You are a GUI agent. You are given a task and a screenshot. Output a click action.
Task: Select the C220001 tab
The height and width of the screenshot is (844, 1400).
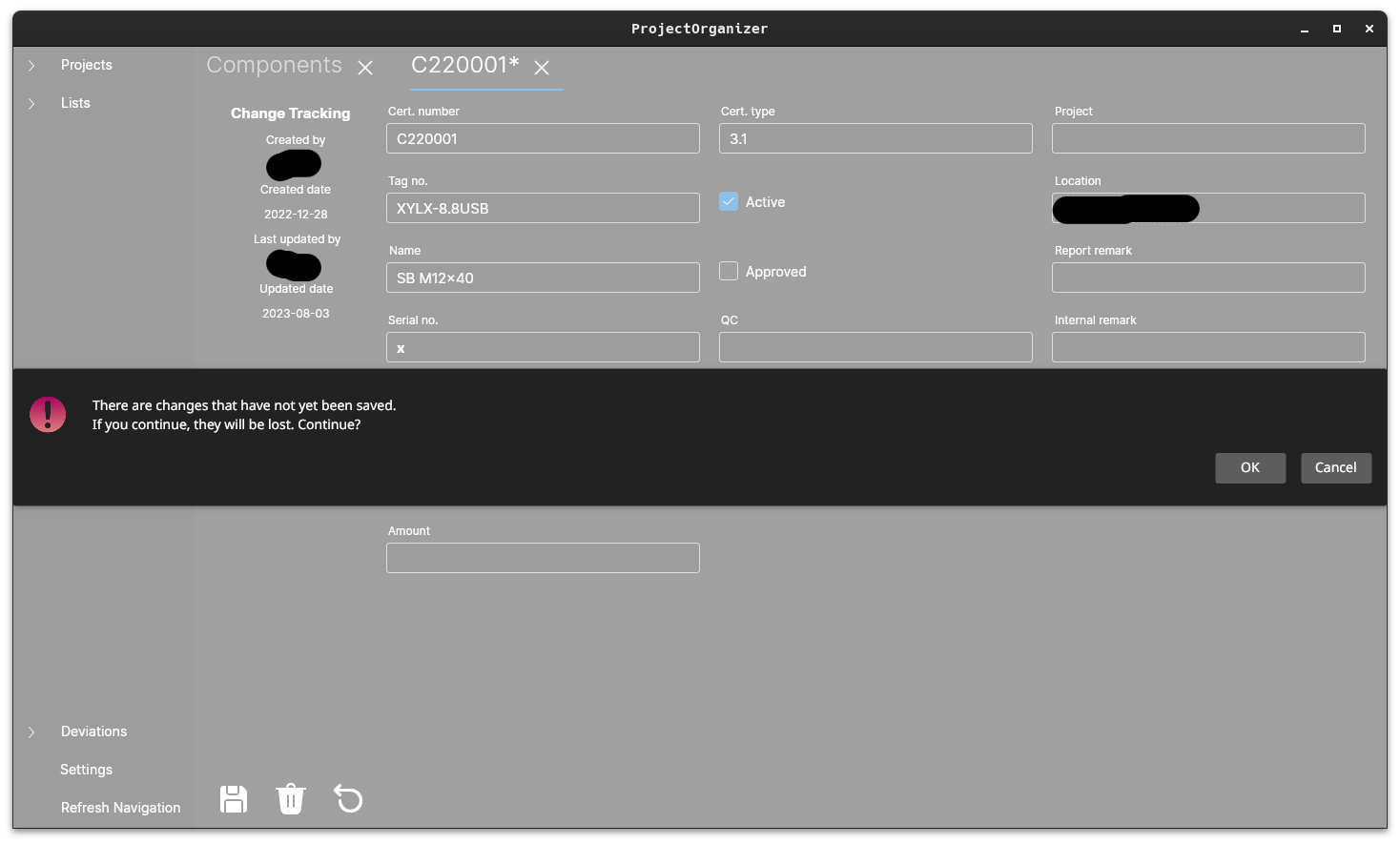coord(464,66)
